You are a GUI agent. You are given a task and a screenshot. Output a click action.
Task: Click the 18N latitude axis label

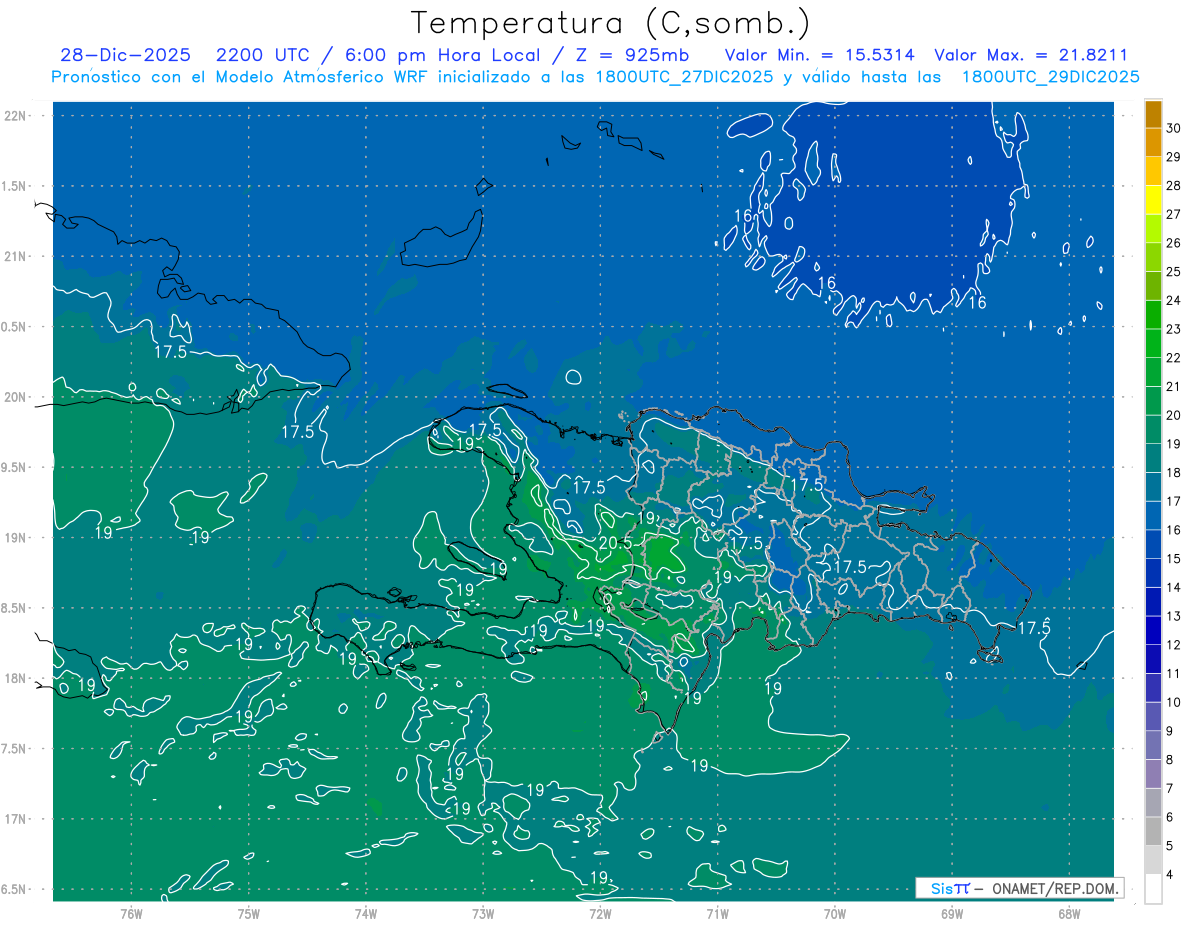(x=16, y=679)
